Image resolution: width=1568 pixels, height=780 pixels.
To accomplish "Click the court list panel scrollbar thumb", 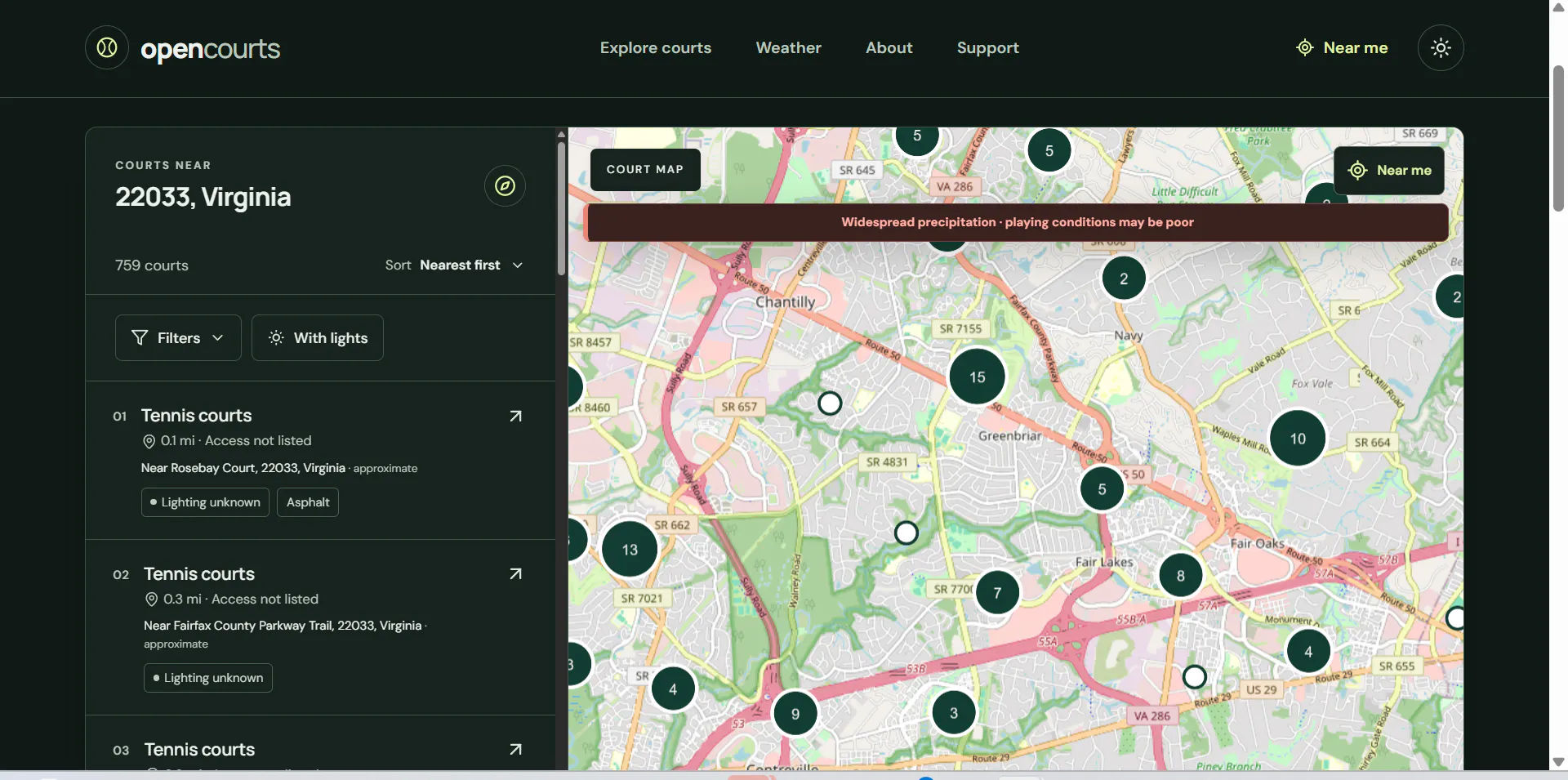I will (561, 208).
